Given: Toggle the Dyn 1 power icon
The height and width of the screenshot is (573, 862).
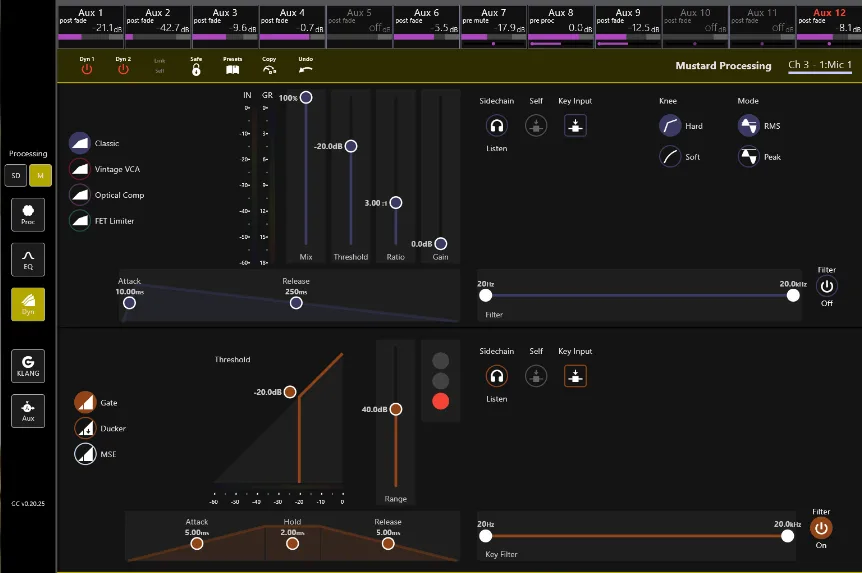Looking at the screenshot, I should [x=87, y=69].
